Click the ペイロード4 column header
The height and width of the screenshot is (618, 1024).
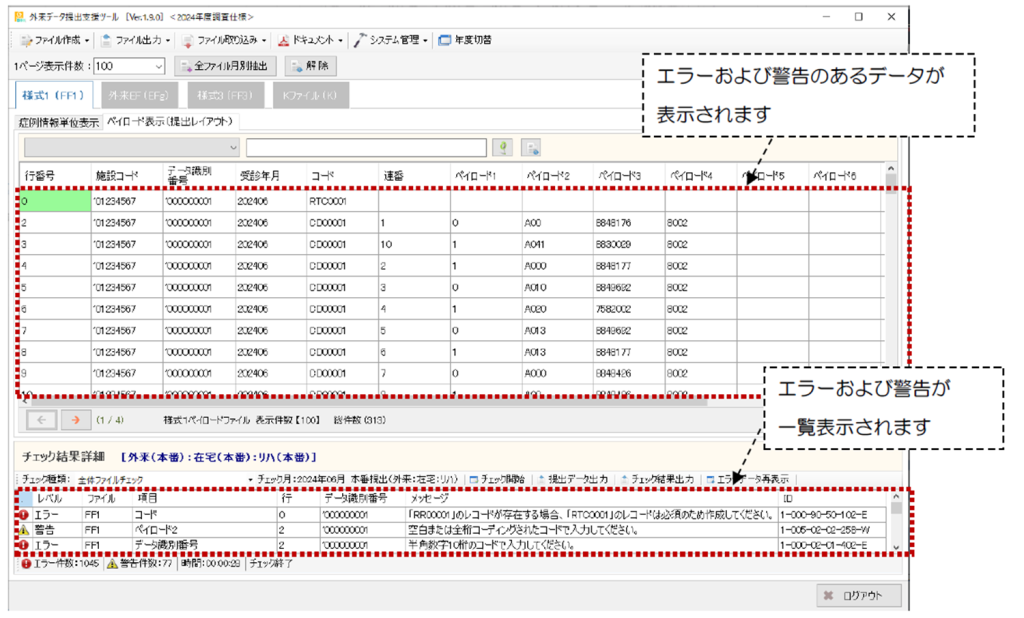[x=701, y=176]
